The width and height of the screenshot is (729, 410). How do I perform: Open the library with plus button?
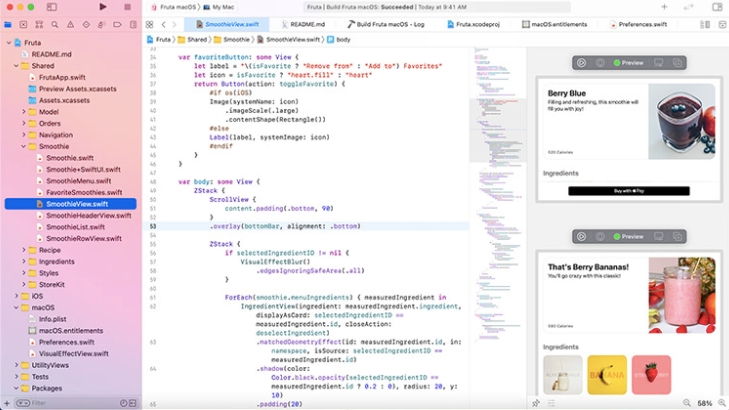664,7
